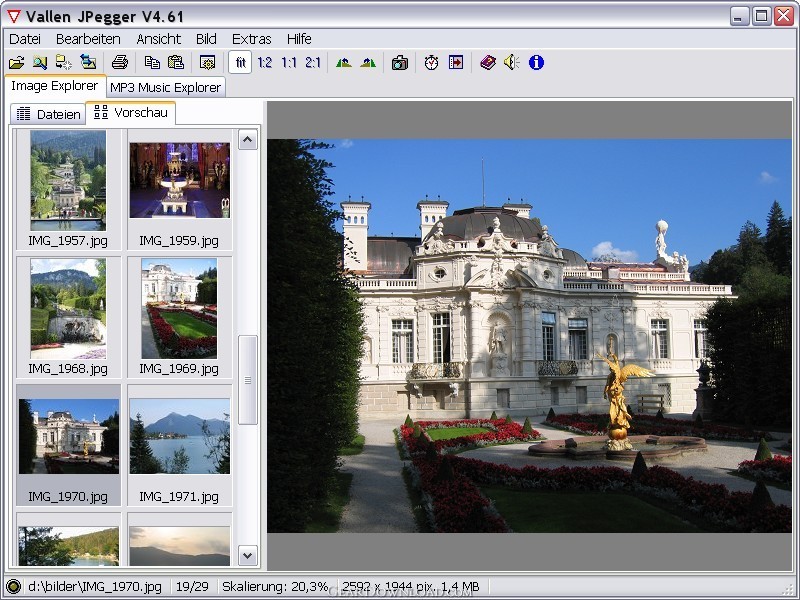Open a file with the folder icon
The image size is (800, 600).
tap(16, 63)
